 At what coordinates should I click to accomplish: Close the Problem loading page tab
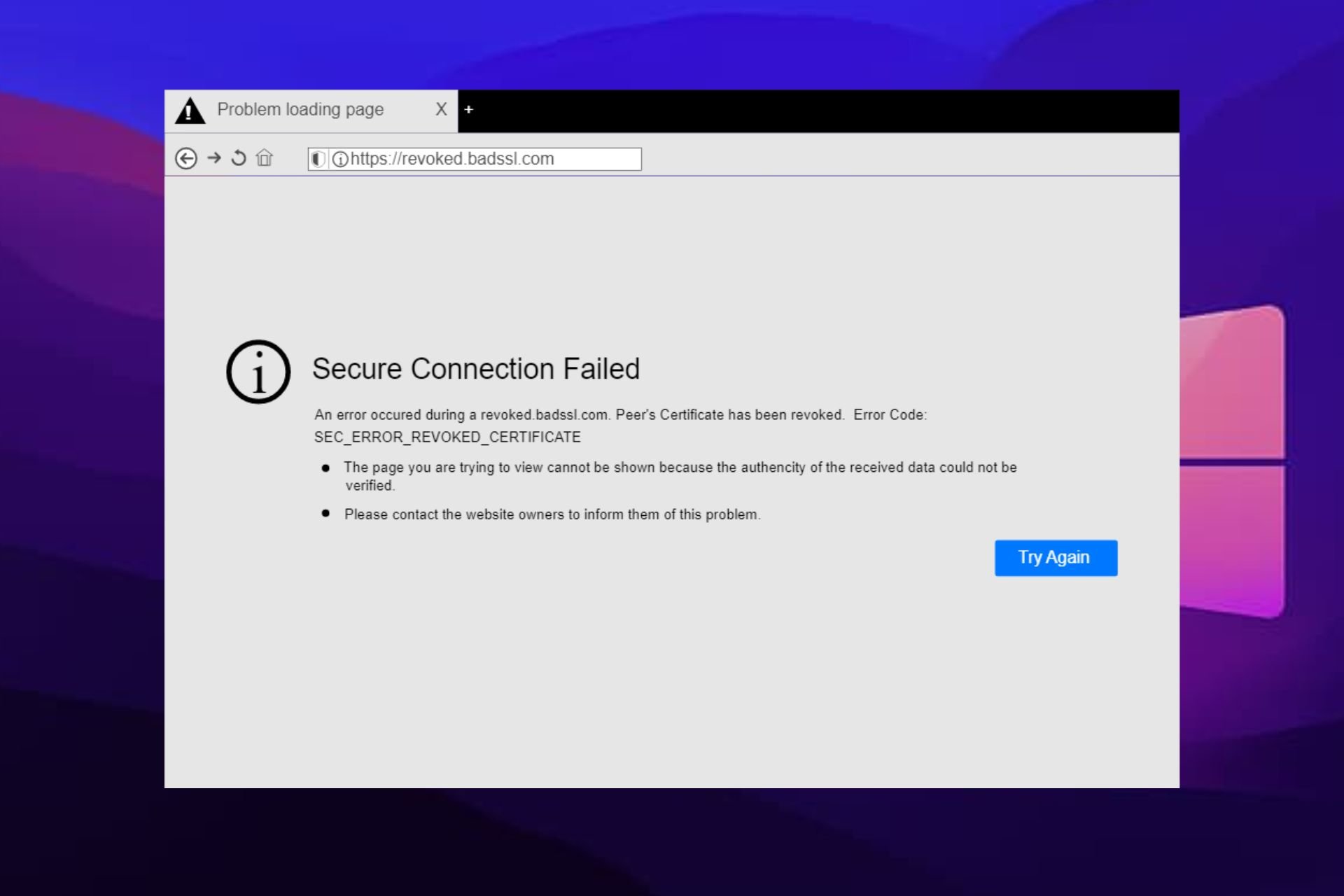pos(441,109)
